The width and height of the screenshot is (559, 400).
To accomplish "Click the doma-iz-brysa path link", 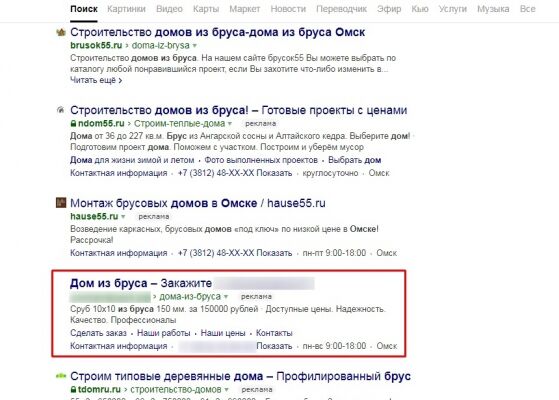I will (x=160, y=46).
